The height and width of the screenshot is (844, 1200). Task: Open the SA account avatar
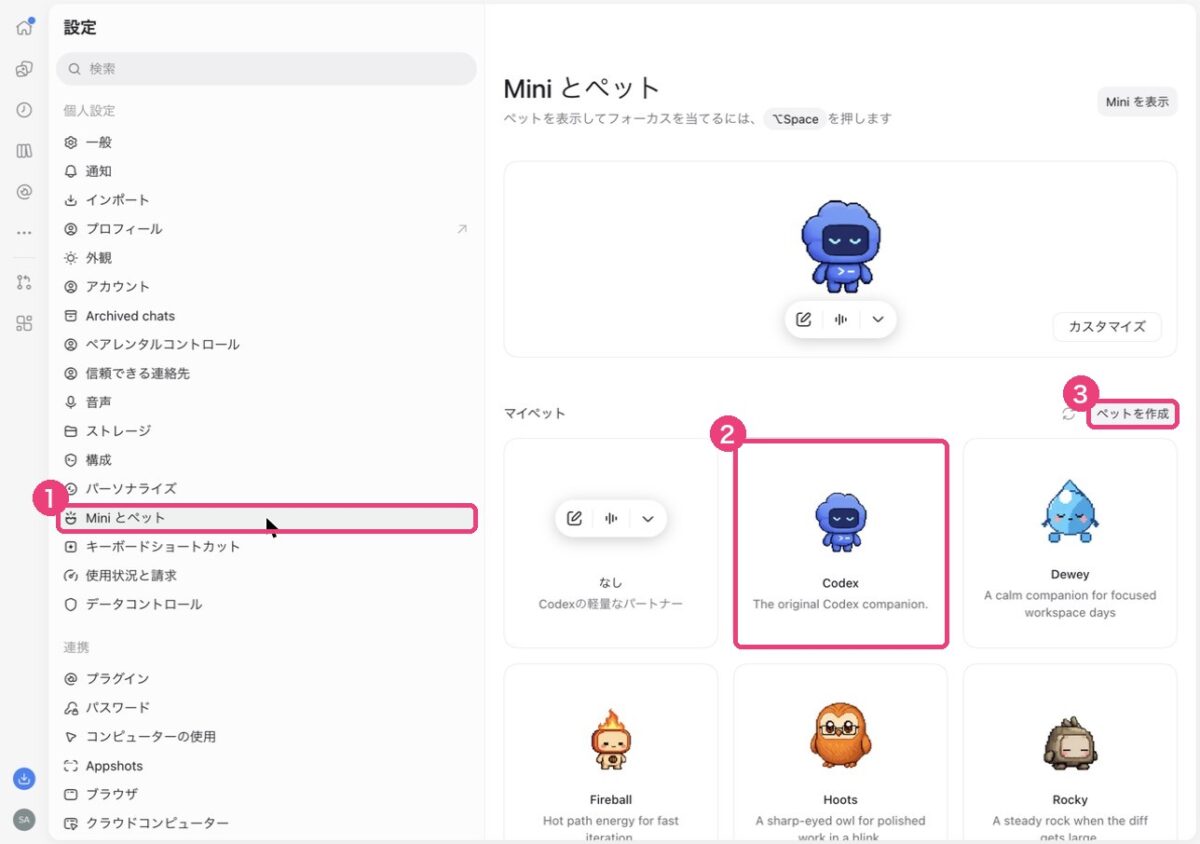click(24, 820)
